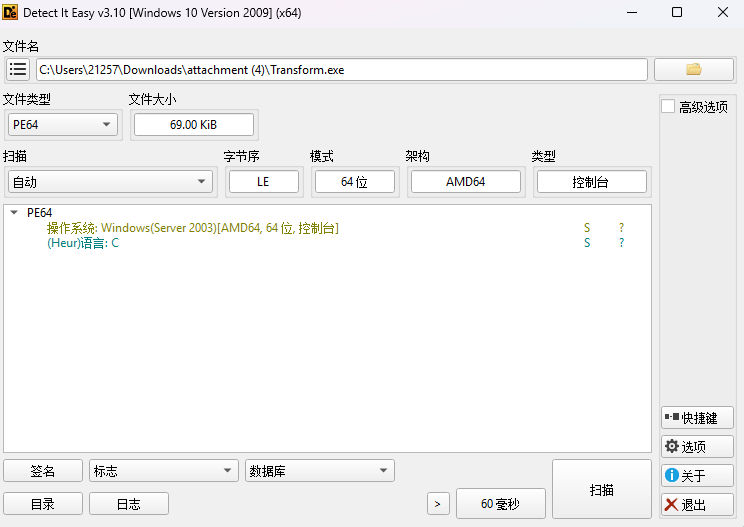
Task: Click the > arrow button
Action: coord(438,504)
